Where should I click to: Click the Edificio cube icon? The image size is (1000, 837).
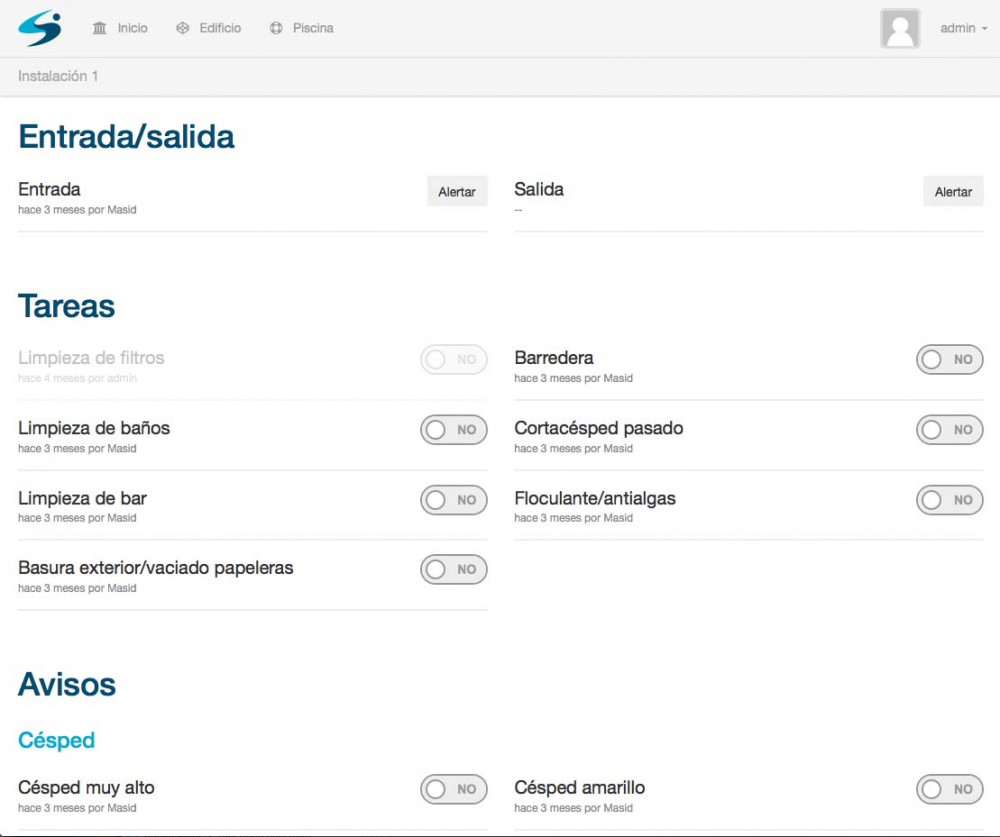click(x=182, y=28)
